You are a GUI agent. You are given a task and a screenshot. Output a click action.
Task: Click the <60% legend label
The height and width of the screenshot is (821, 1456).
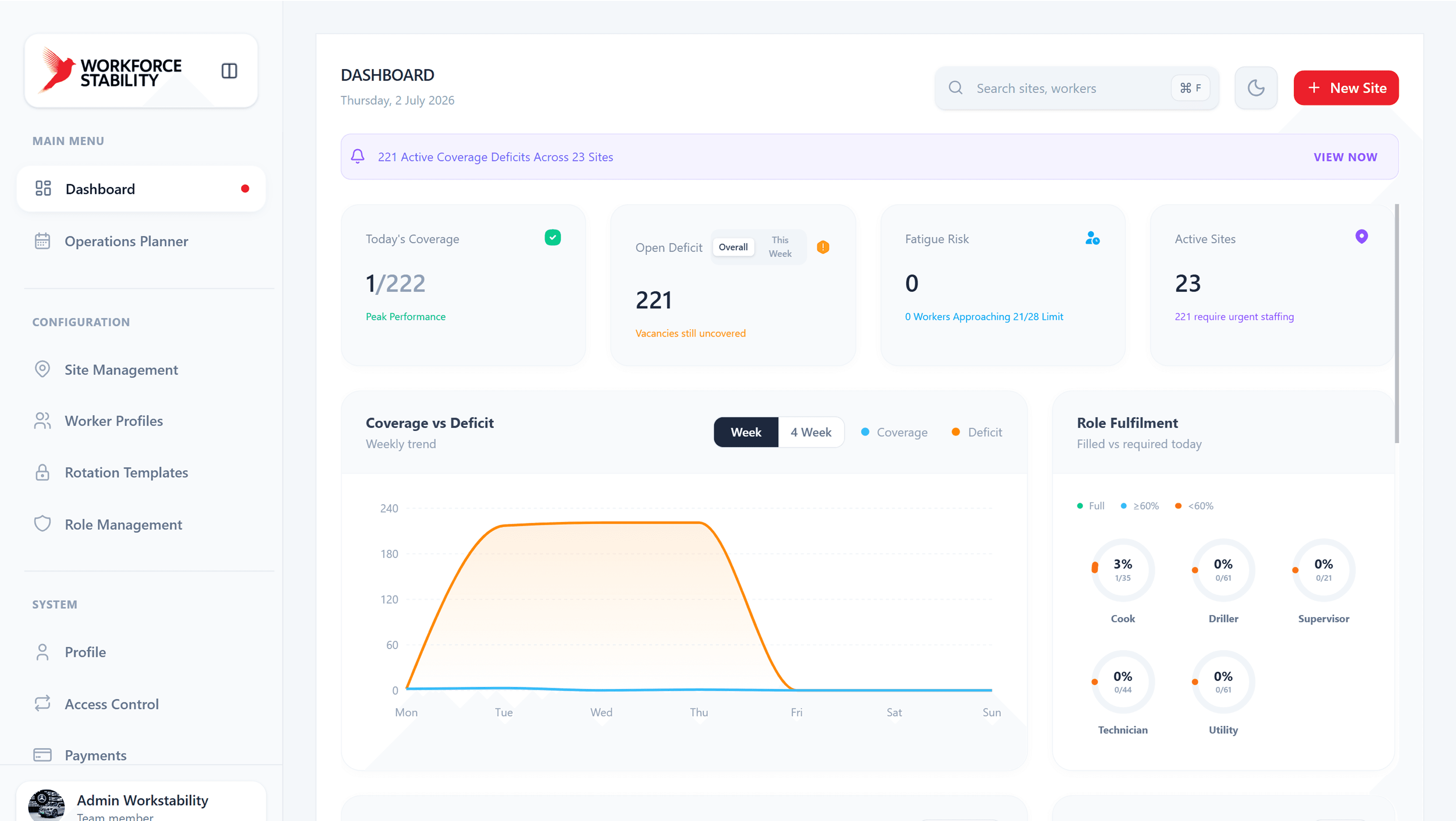[1194, 506]
